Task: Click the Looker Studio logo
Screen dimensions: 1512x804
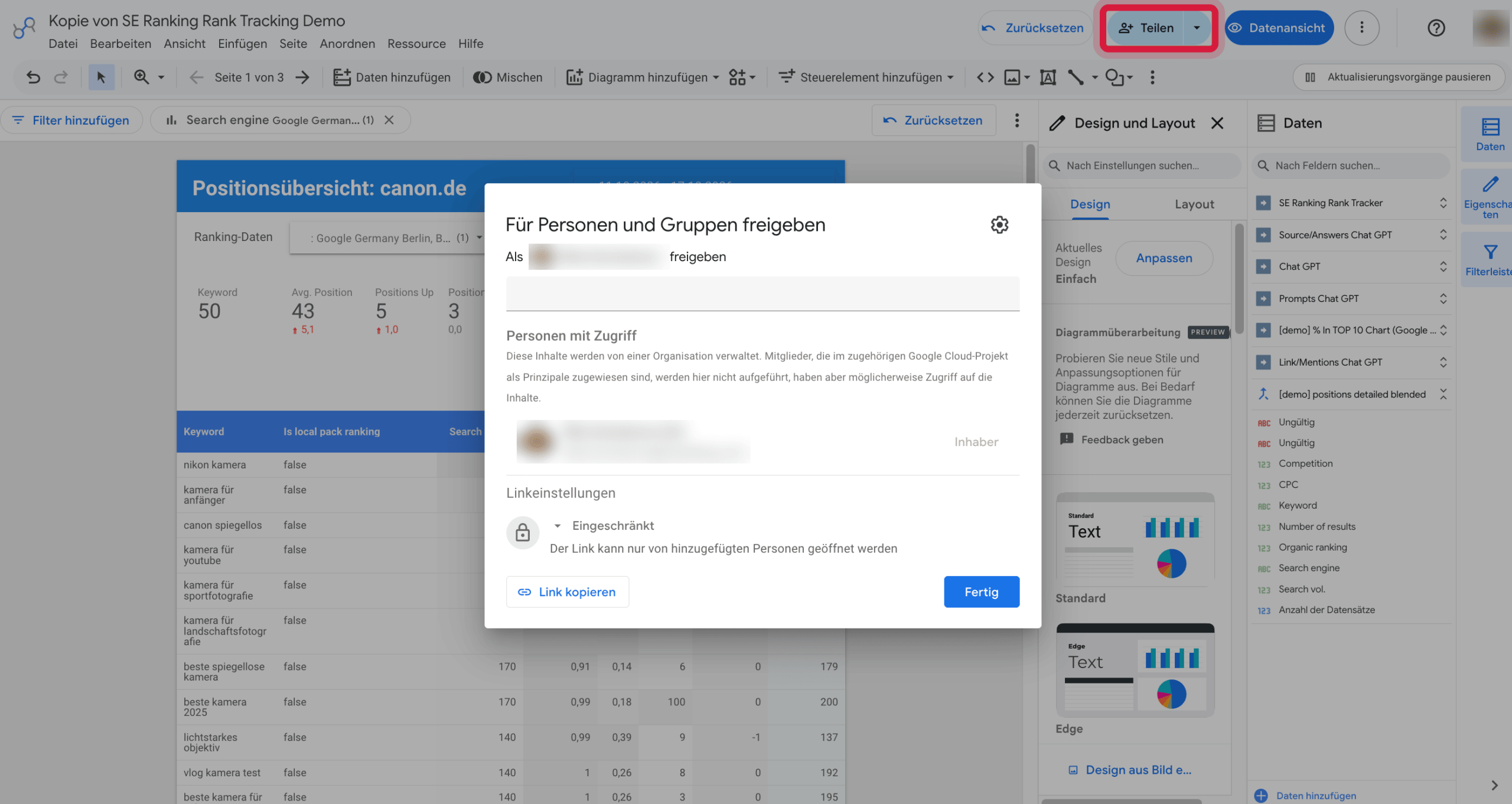Action: click(x=24, y=28)
